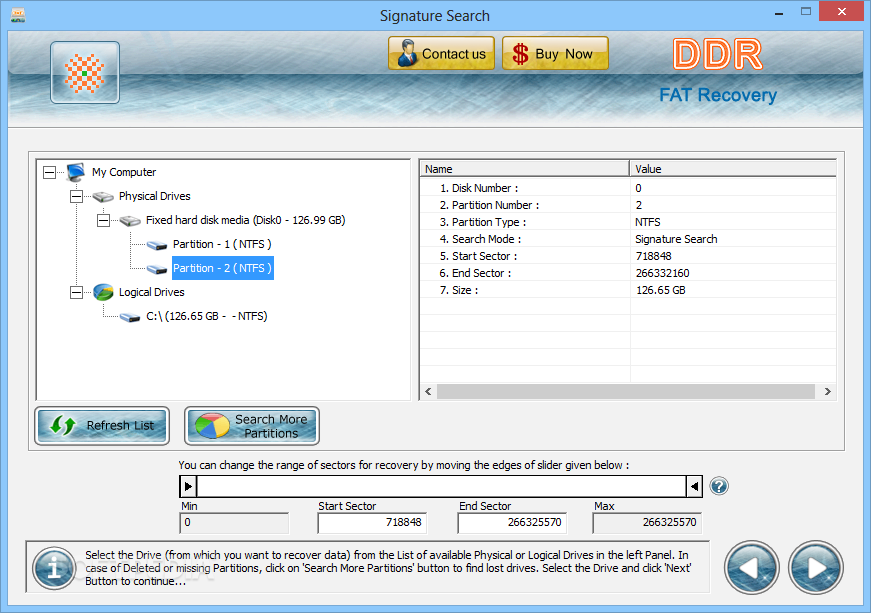Open the Contact us button
871x613 pixels.
click(442, 53)
